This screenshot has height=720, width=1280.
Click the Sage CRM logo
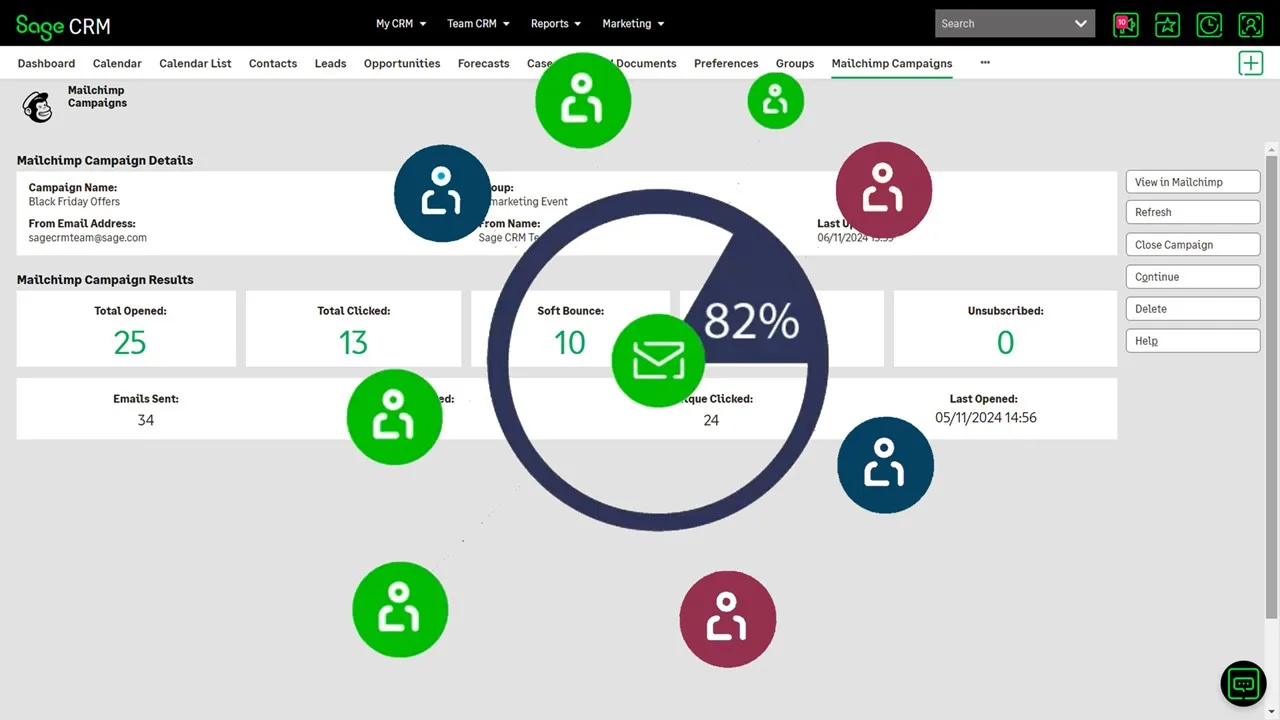(63, 25)
